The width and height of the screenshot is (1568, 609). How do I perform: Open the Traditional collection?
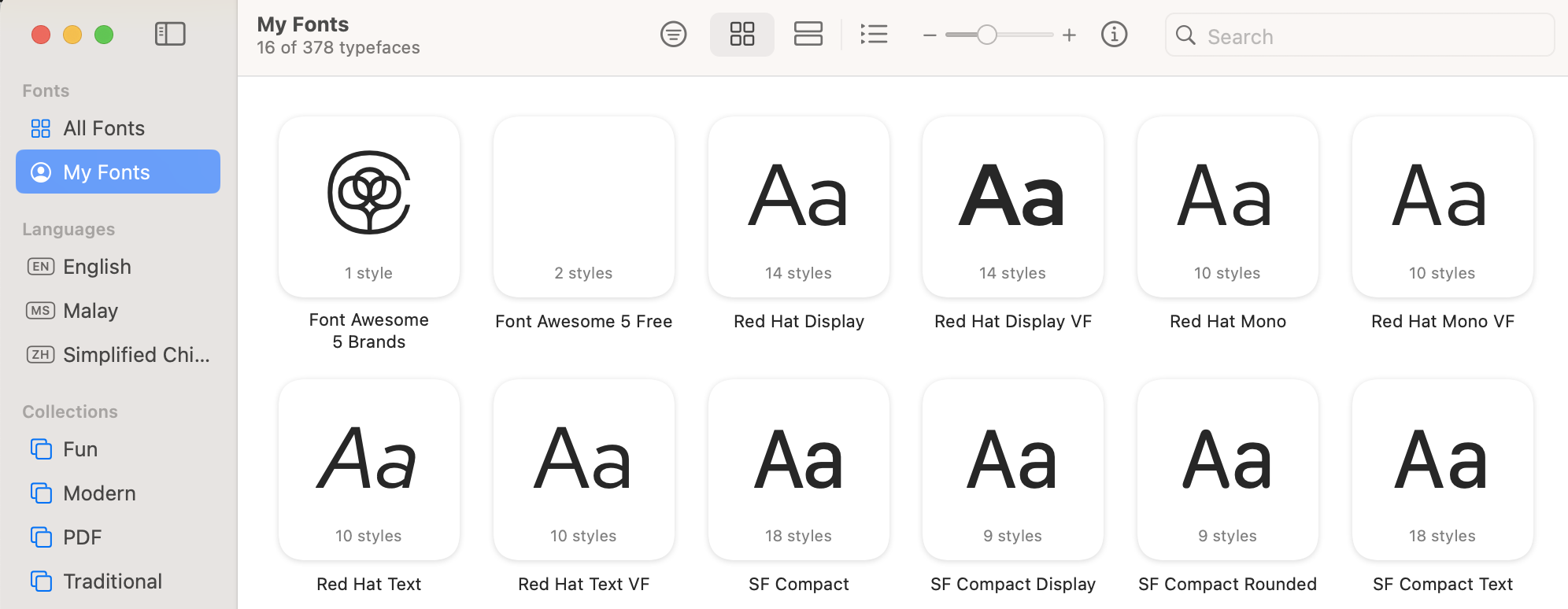(x=113, y=581)
